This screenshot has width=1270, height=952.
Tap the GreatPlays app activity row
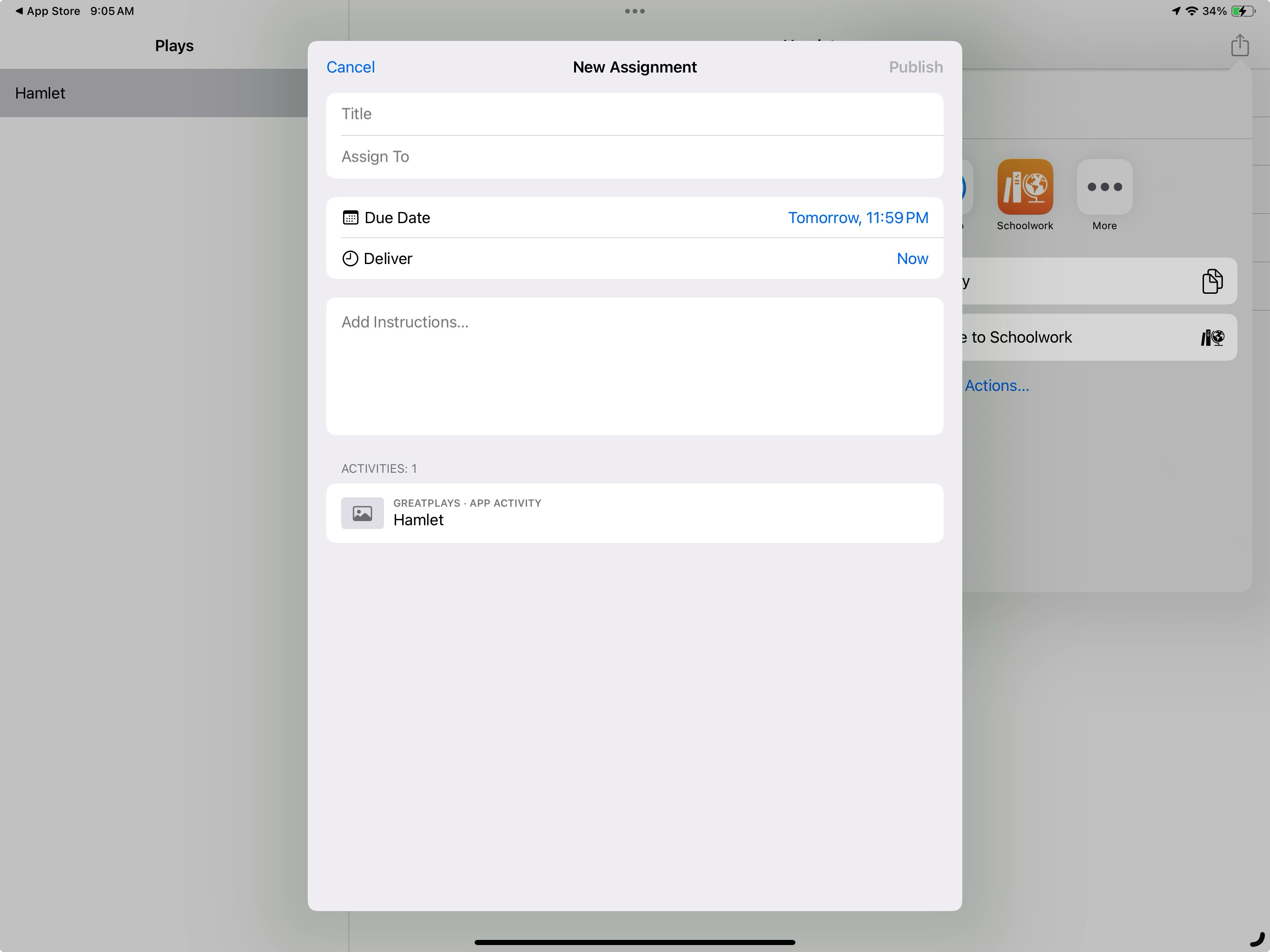click(635, 513)
